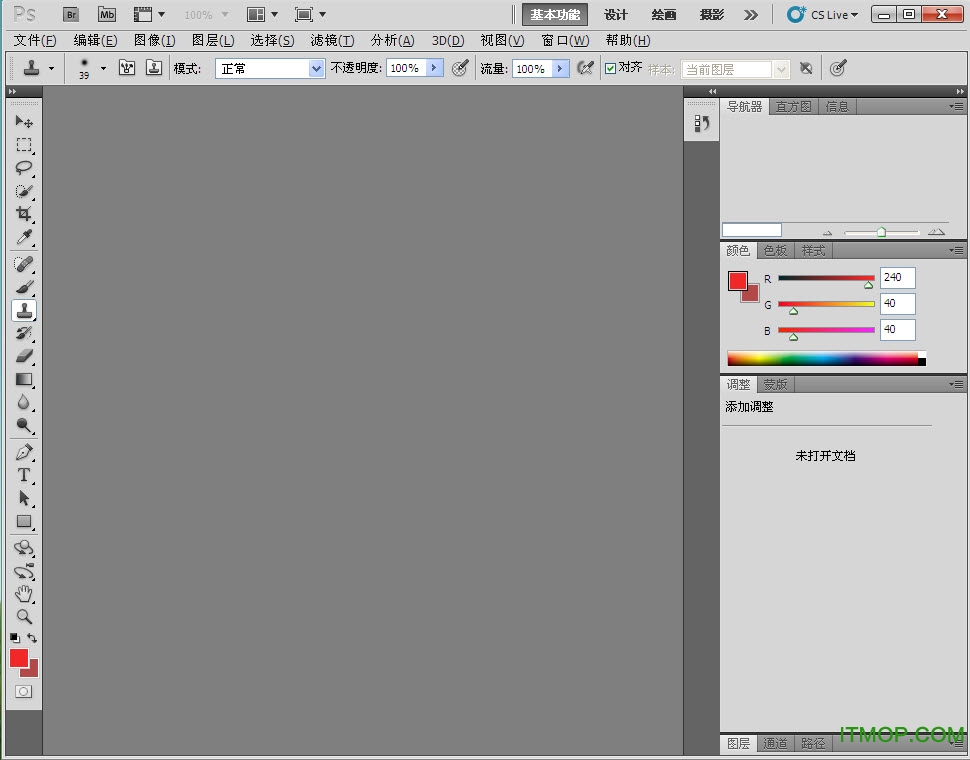
Task: Switch to the 设计 workspace
Action: pos(616,14)
